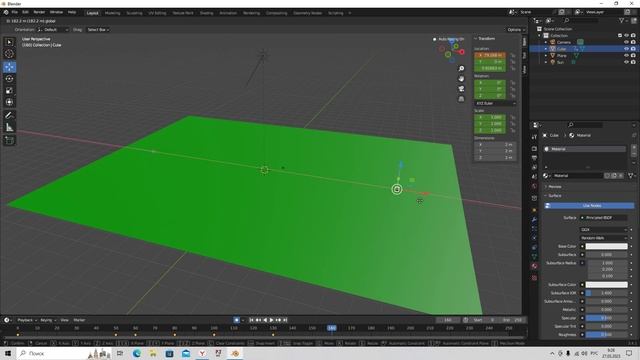
Task: Click the play animation button
Action: click(x=271, y=320)
